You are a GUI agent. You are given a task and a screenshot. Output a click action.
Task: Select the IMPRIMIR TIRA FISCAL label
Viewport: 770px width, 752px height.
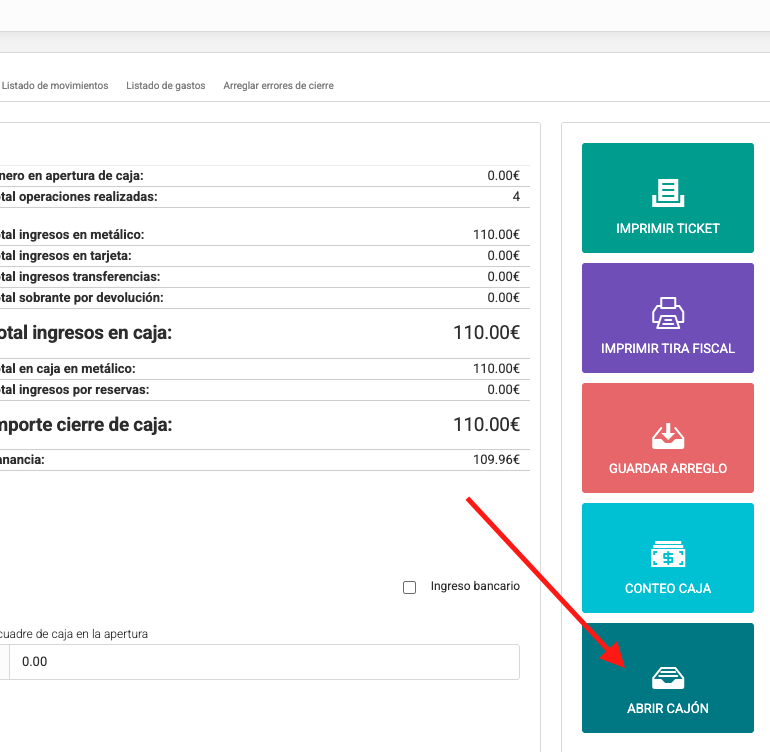[x=668, y=349]
